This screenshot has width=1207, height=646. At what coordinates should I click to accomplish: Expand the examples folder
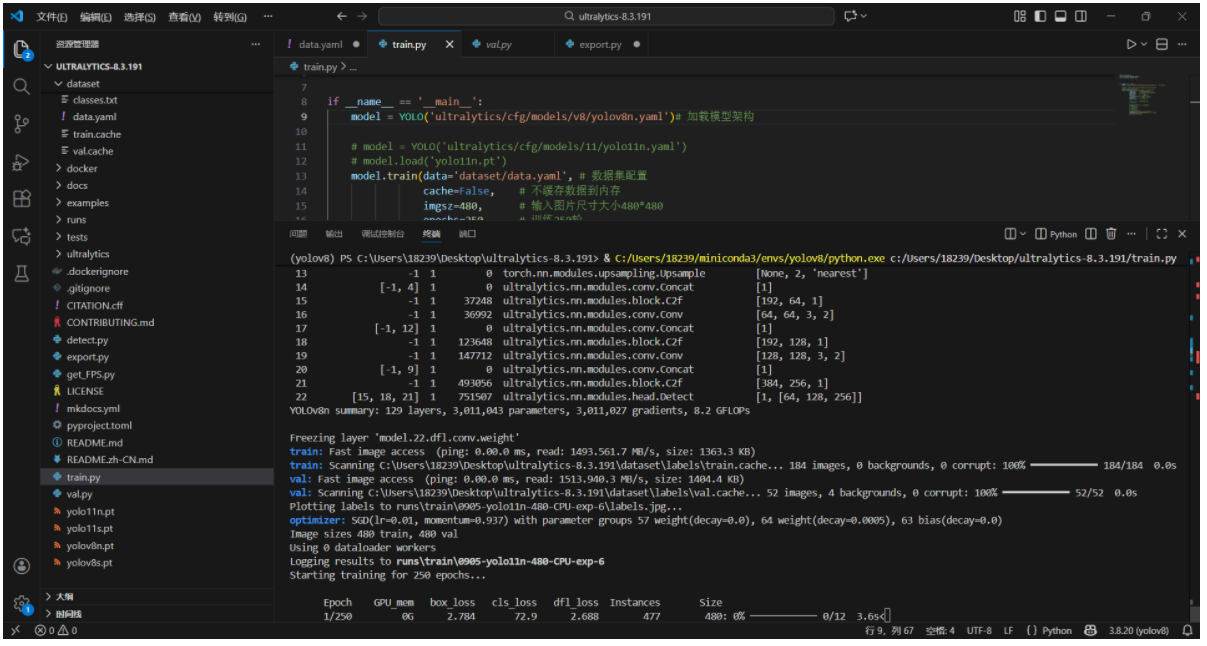click(156, 202)
